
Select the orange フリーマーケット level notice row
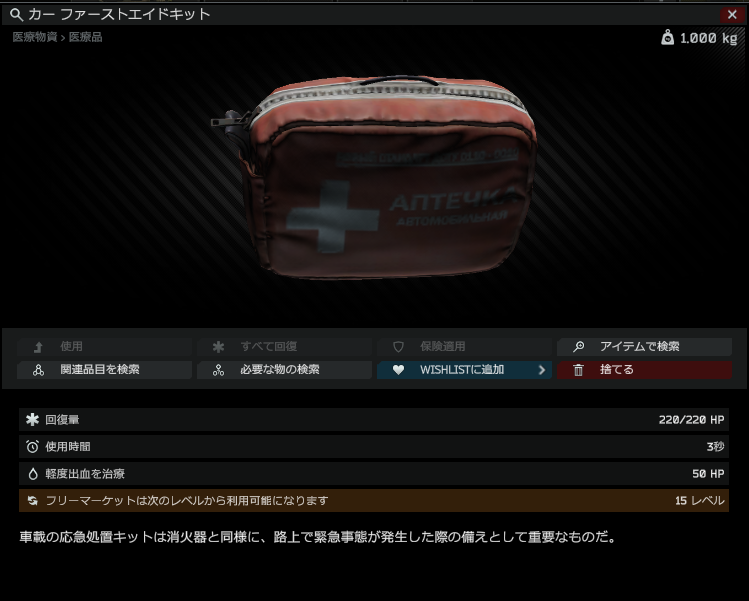point(373,500)
